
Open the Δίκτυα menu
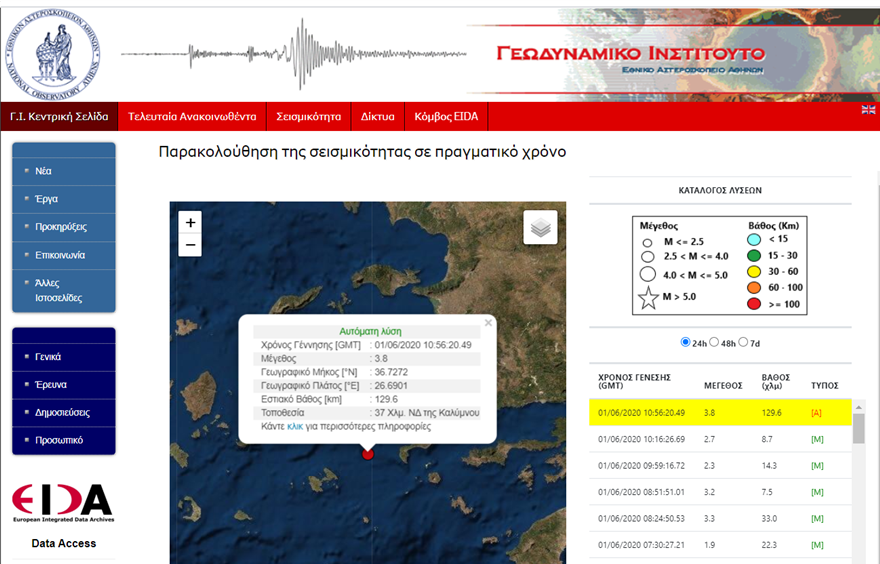378,116
